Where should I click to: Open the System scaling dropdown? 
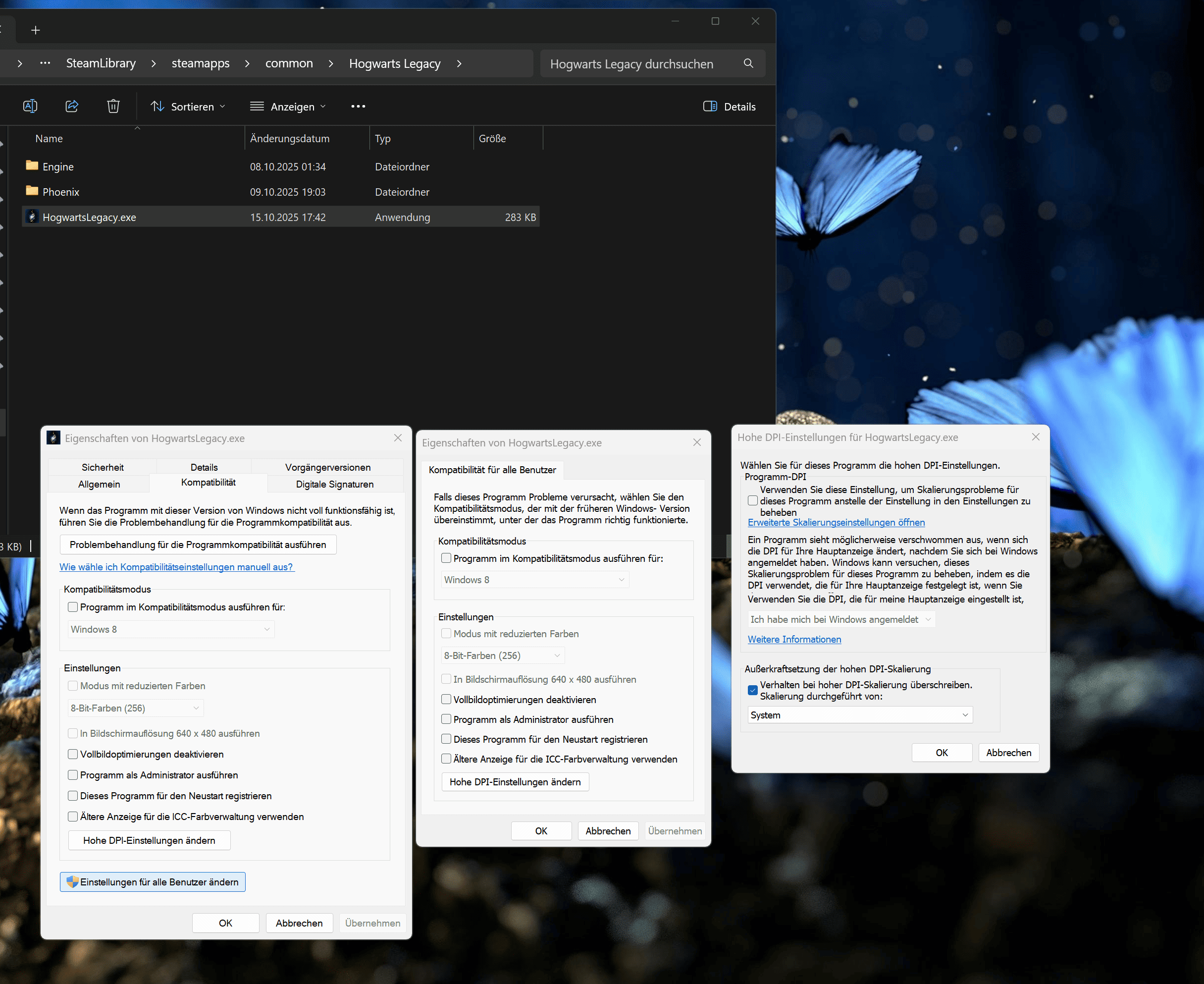[x=859, y=715]
